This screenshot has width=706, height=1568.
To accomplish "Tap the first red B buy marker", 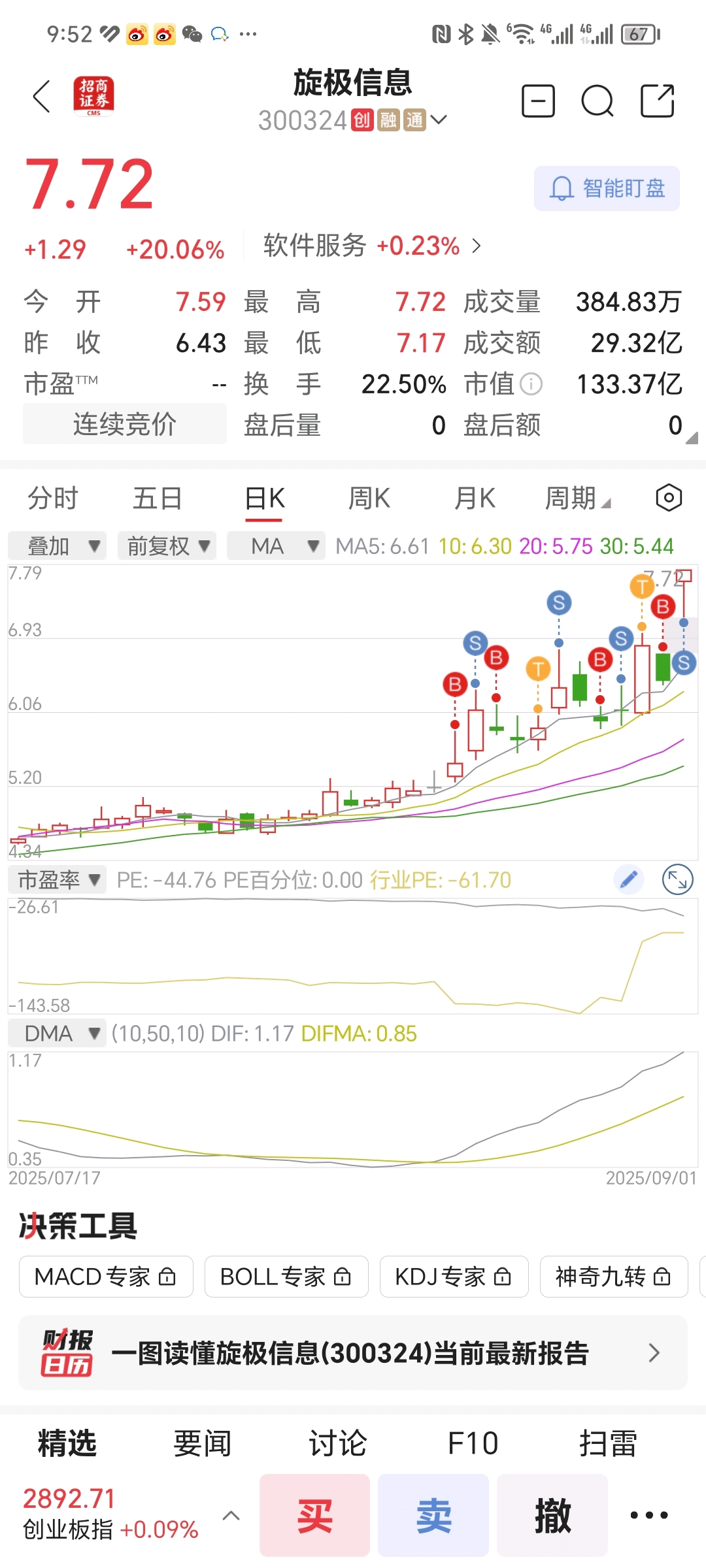I will (455, 684).
